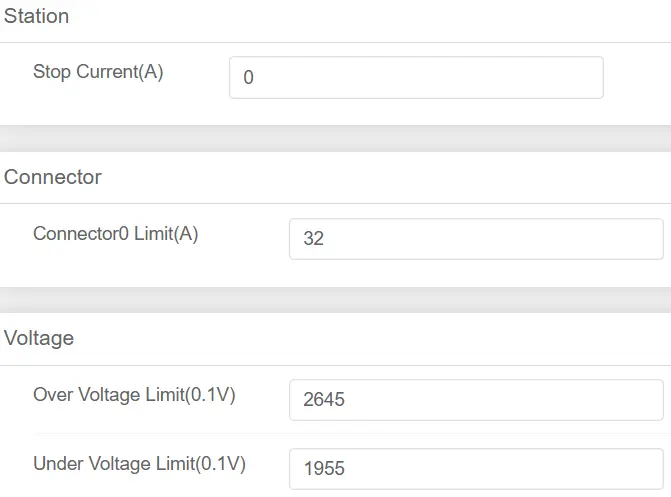Place cursor in field showing 2645
The width and height of the screenshot is (671, 497).
pos(476,400)
